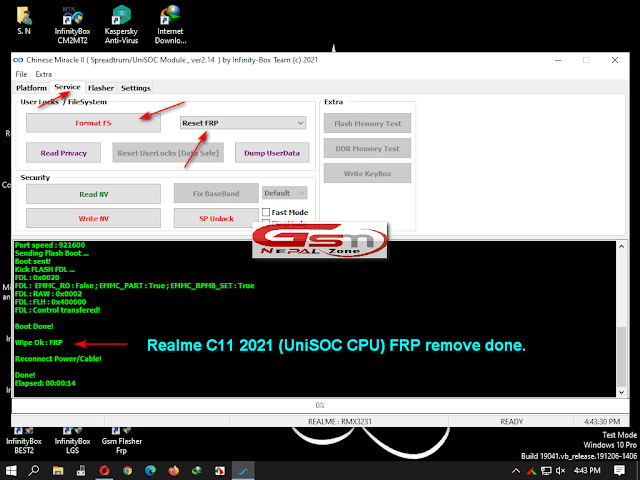Launch Kaspersky Anti-Virus desktop shortcut
Image resolution: width=640 pixels, height=480 pixels.
coord(121,25)
